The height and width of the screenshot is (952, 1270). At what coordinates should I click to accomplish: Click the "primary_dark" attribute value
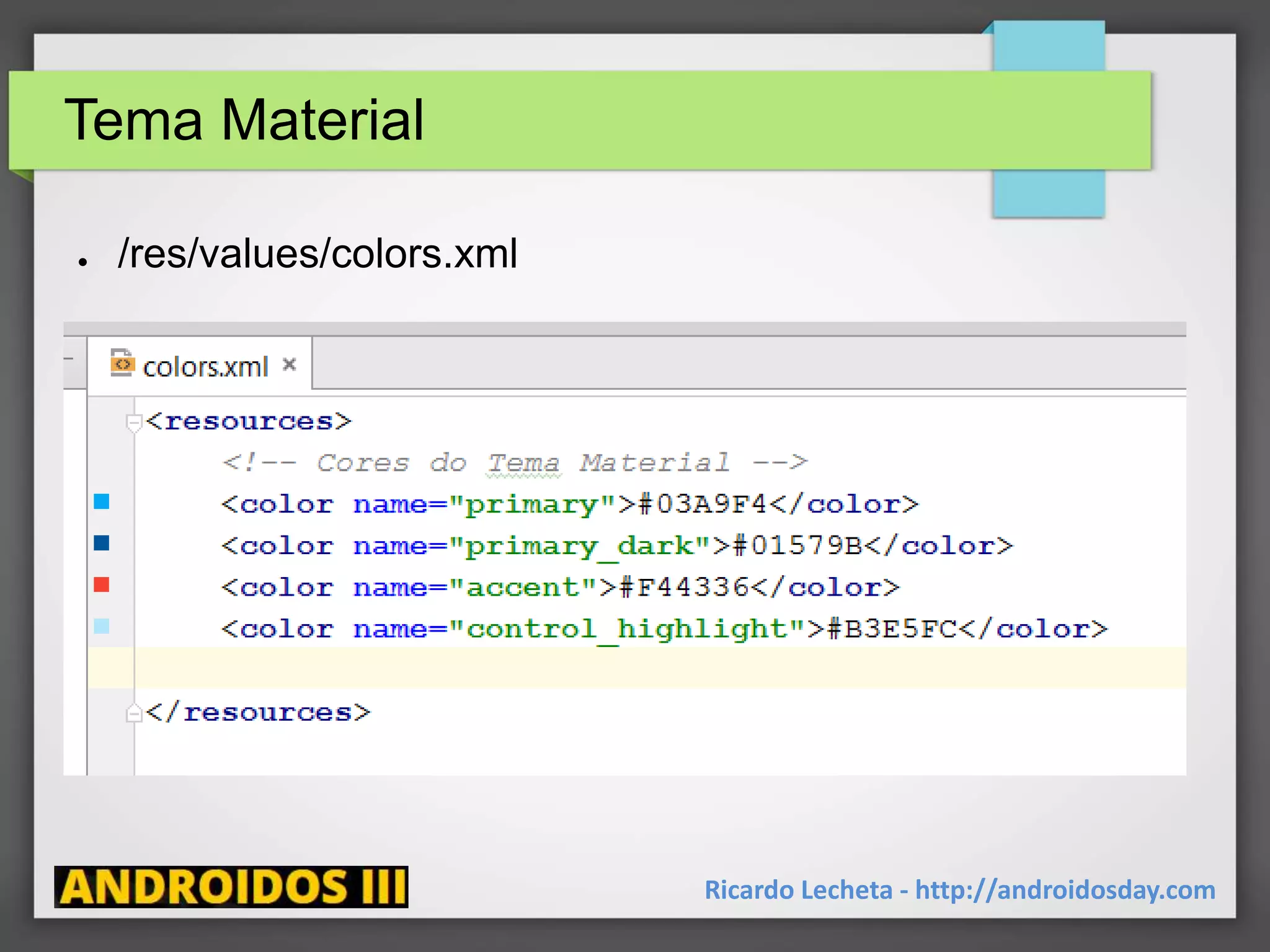580,547
